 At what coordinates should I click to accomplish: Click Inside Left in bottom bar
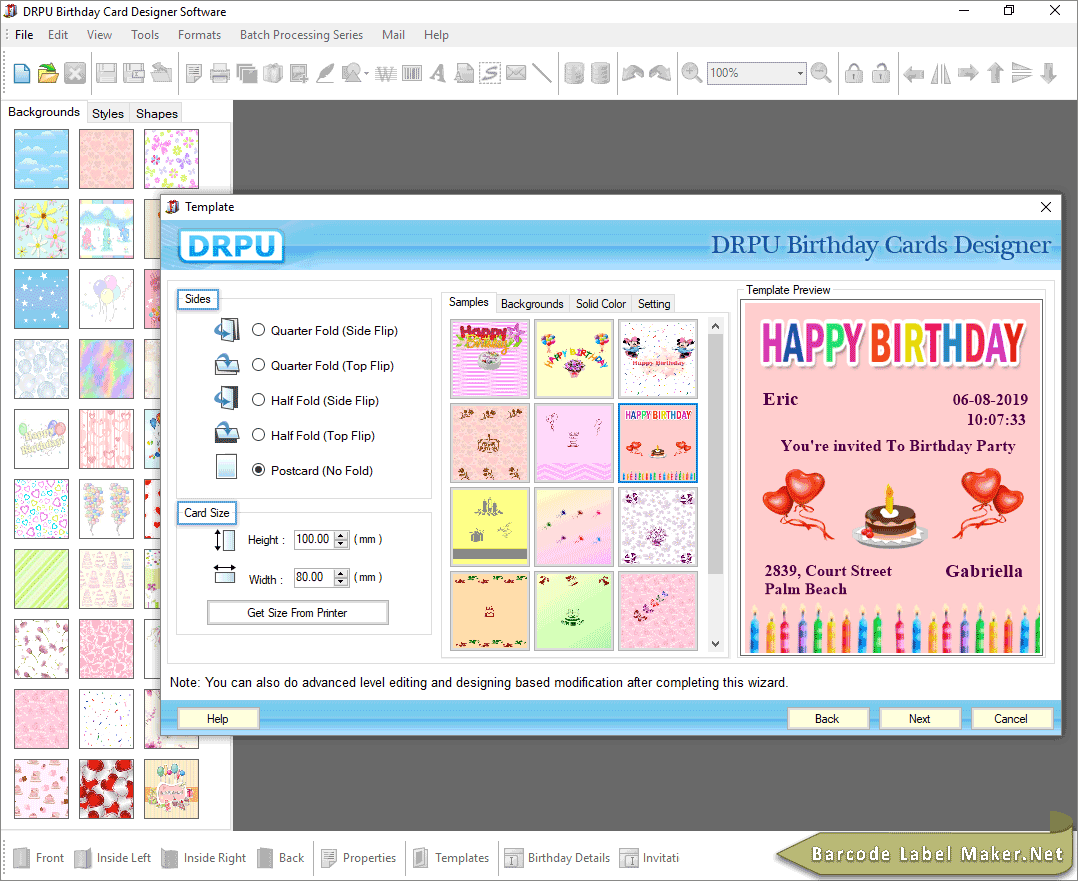[x=113, y=858]
